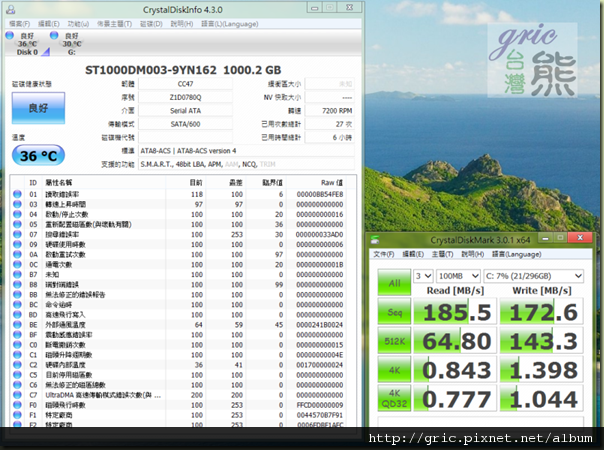Open 主題(T) menu in CrystalDiskMark

pos(442,254)
